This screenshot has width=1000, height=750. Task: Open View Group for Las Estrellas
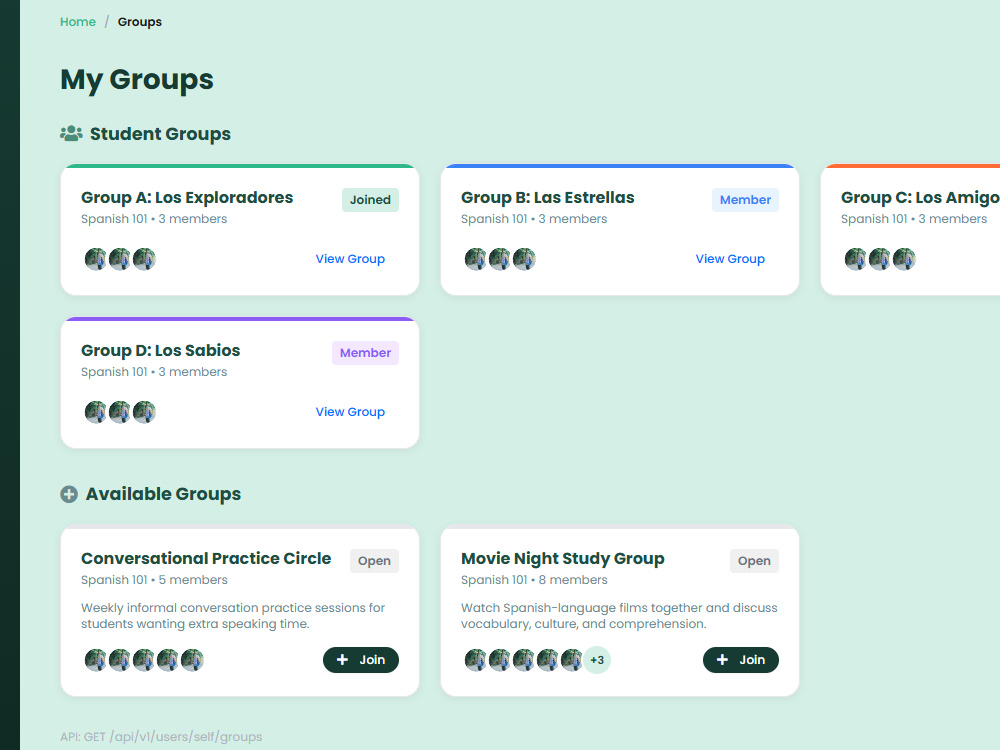(730, 259)
